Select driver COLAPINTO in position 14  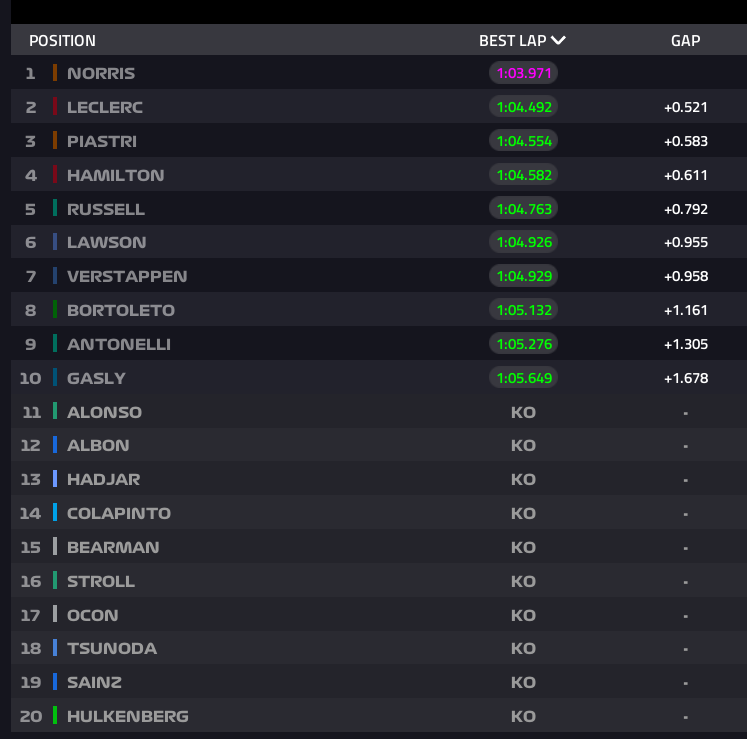pyautogui.click(x=119, y=513)
